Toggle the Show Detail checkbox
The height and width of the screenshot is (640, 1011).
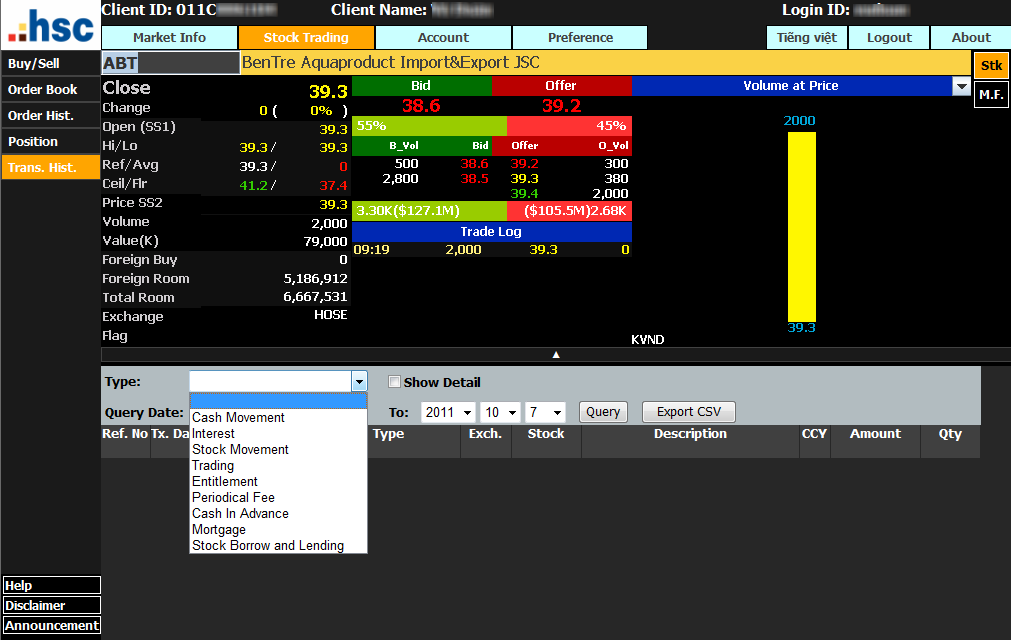(x=394, y=382)
